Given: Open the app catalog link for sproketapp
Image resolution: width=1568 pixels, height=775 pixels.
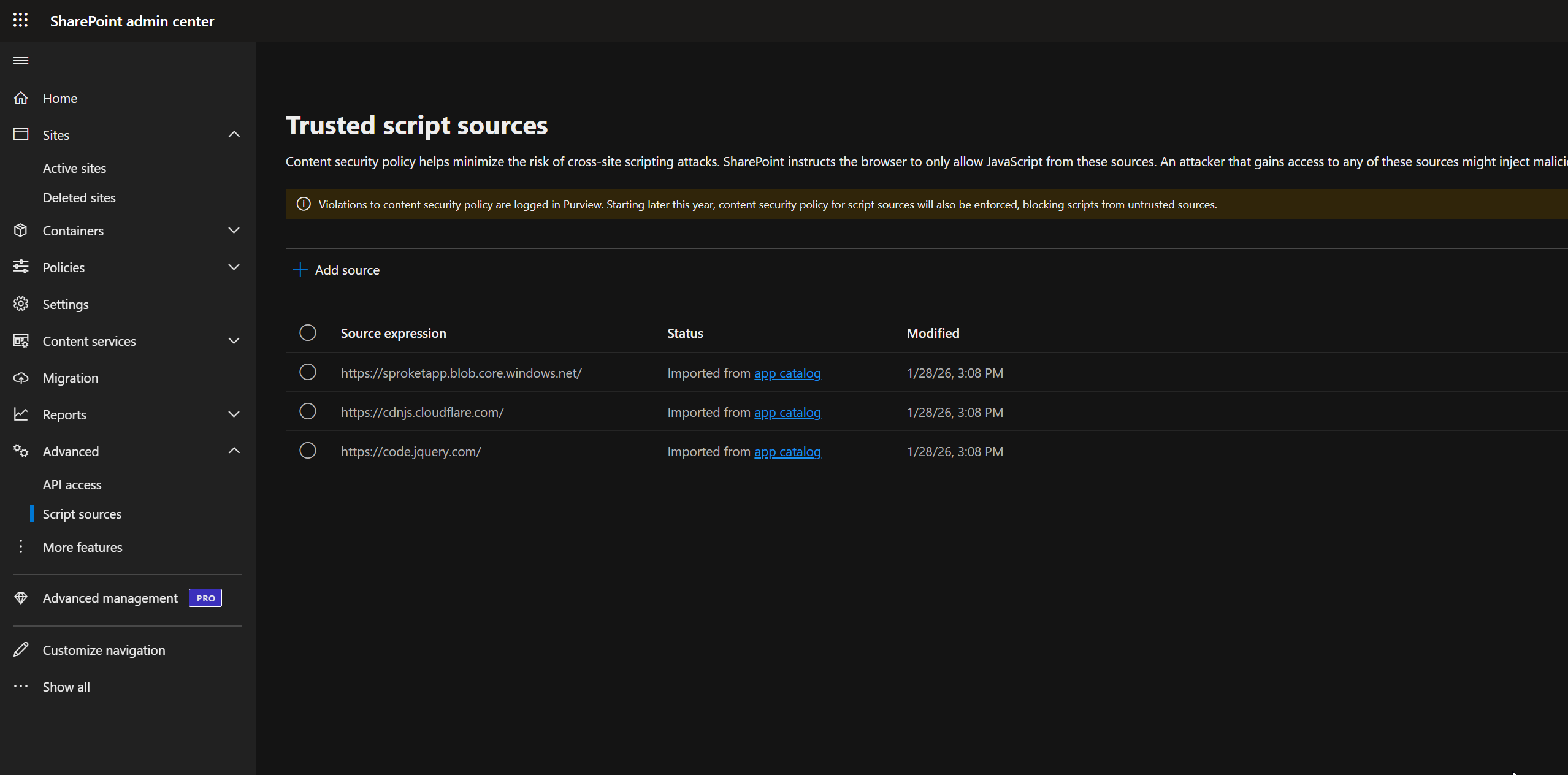Looking at the screenshot, I should pyautogui.click(x=787, y=372).
